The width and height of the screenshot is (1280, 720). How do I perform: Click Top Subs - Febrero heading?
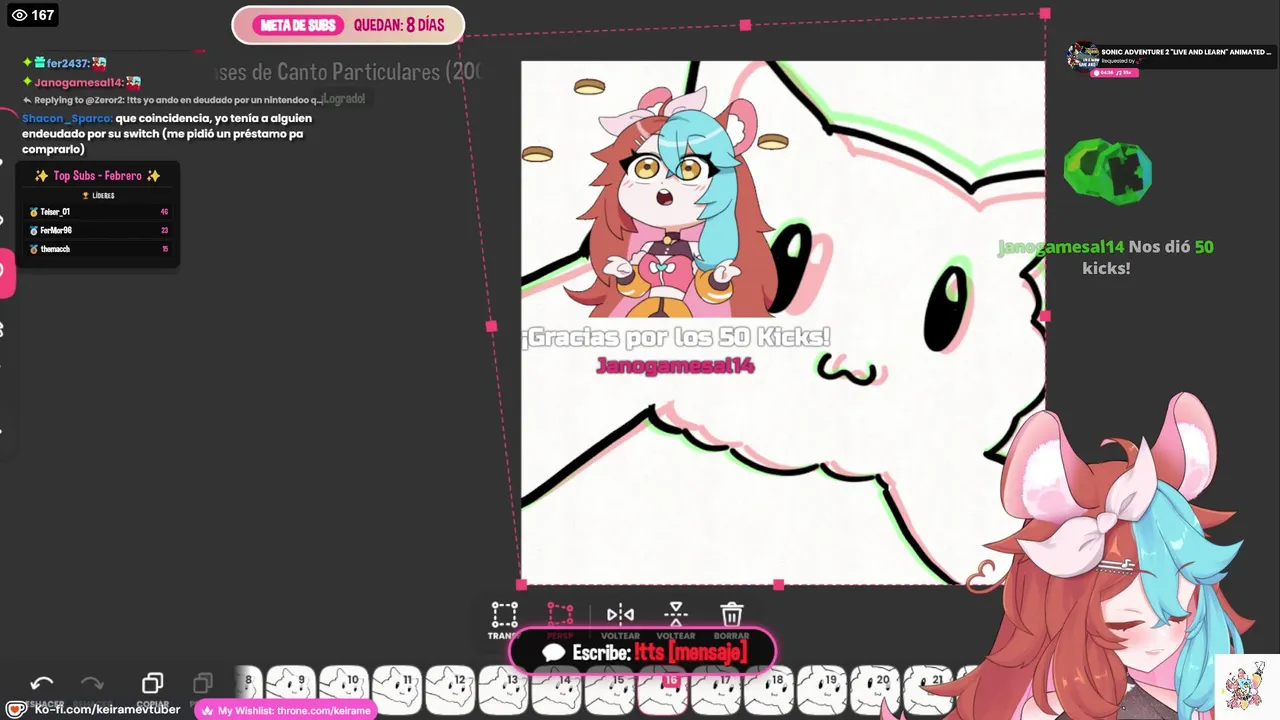[97, 176]
